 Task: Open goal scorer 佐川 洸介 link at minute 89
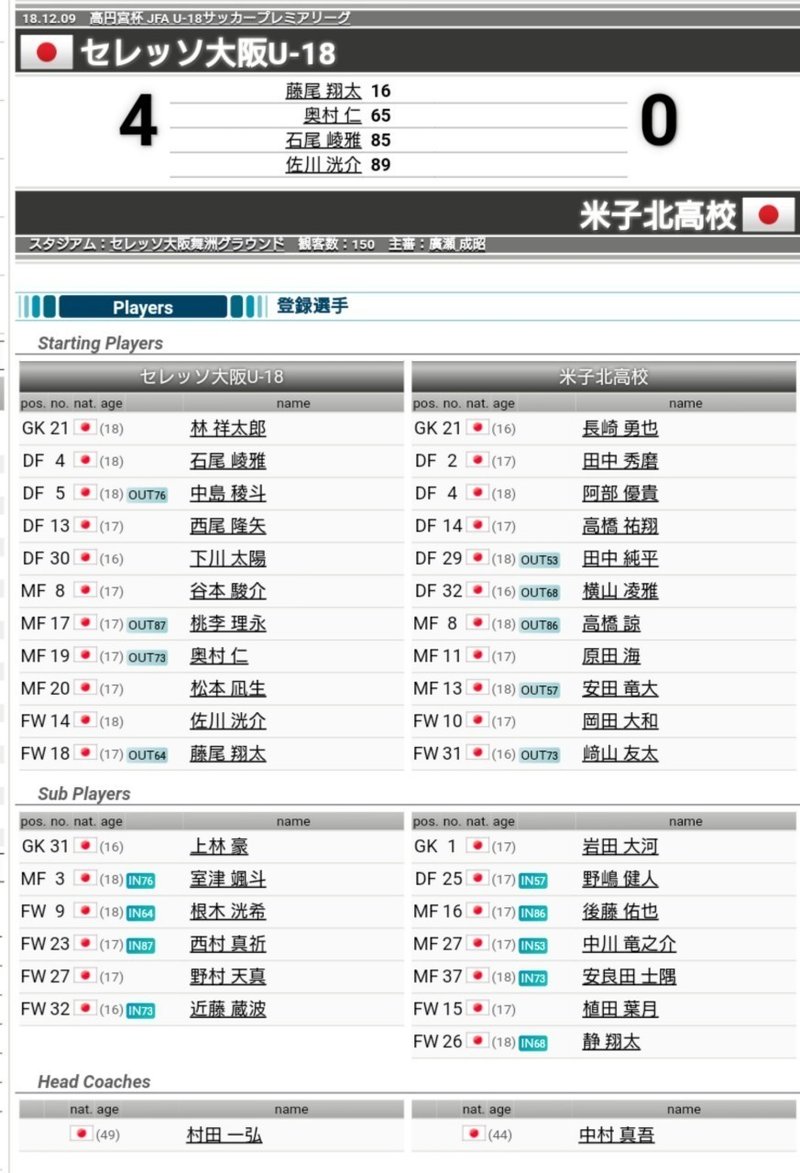pyautogui.click(x=323, y=165)
